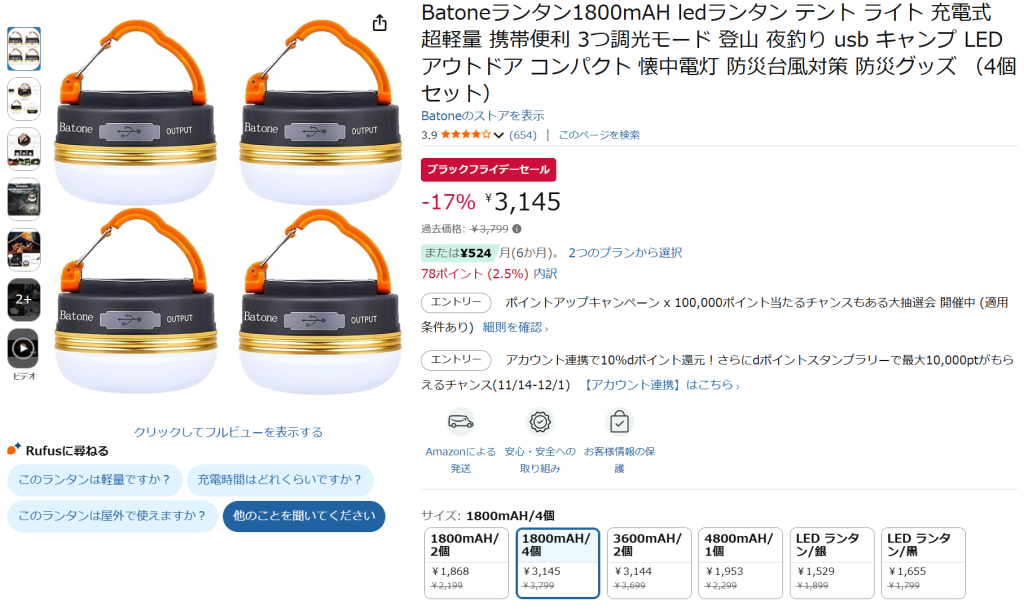The width and height of the screenshot is (1024, 611).
Task: Ask Rufus このランタンは軽量ですか？
Action: [95, 480]
